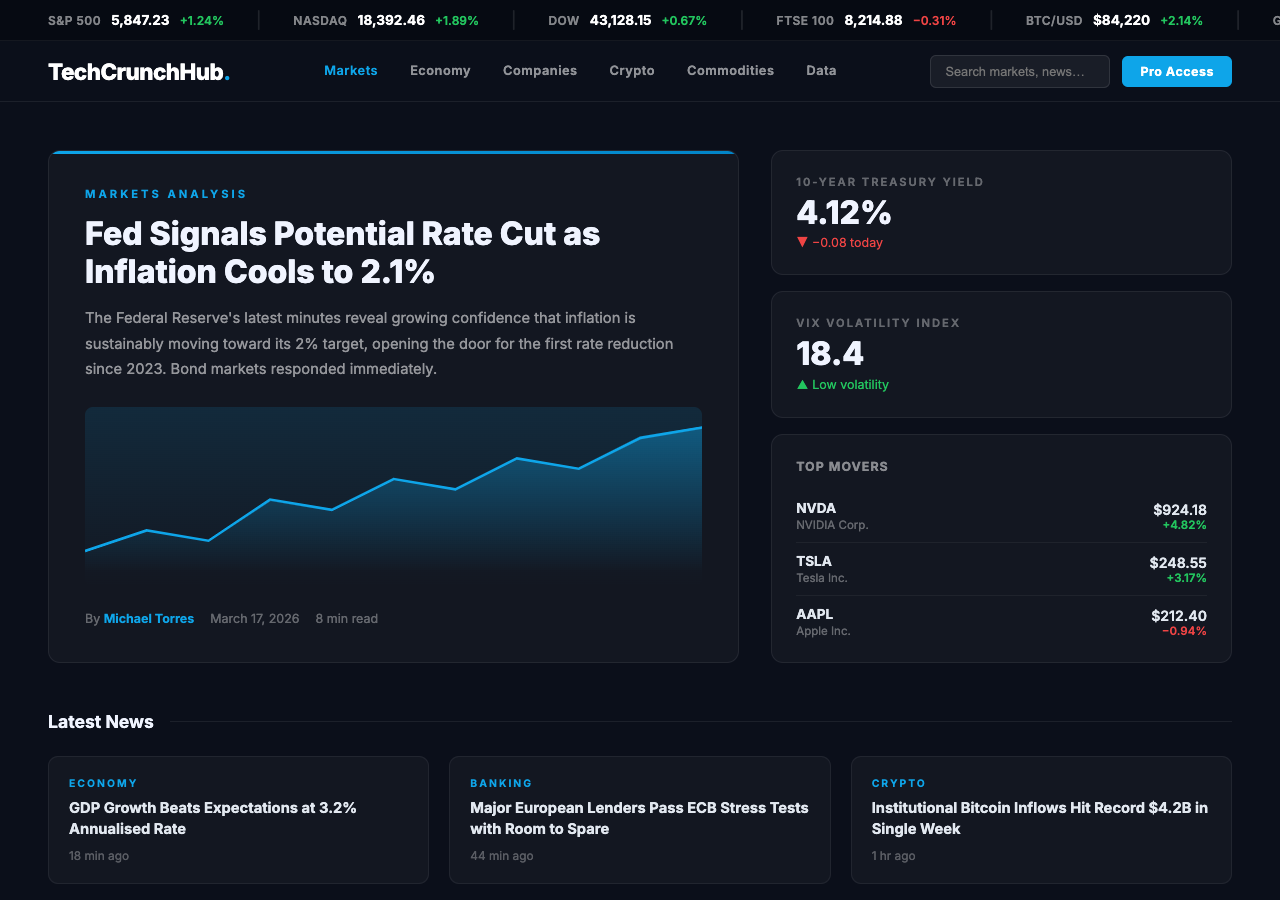1280x900 pixels.
Task: Open the ECB stress tests article
Action: pos(638,818)
